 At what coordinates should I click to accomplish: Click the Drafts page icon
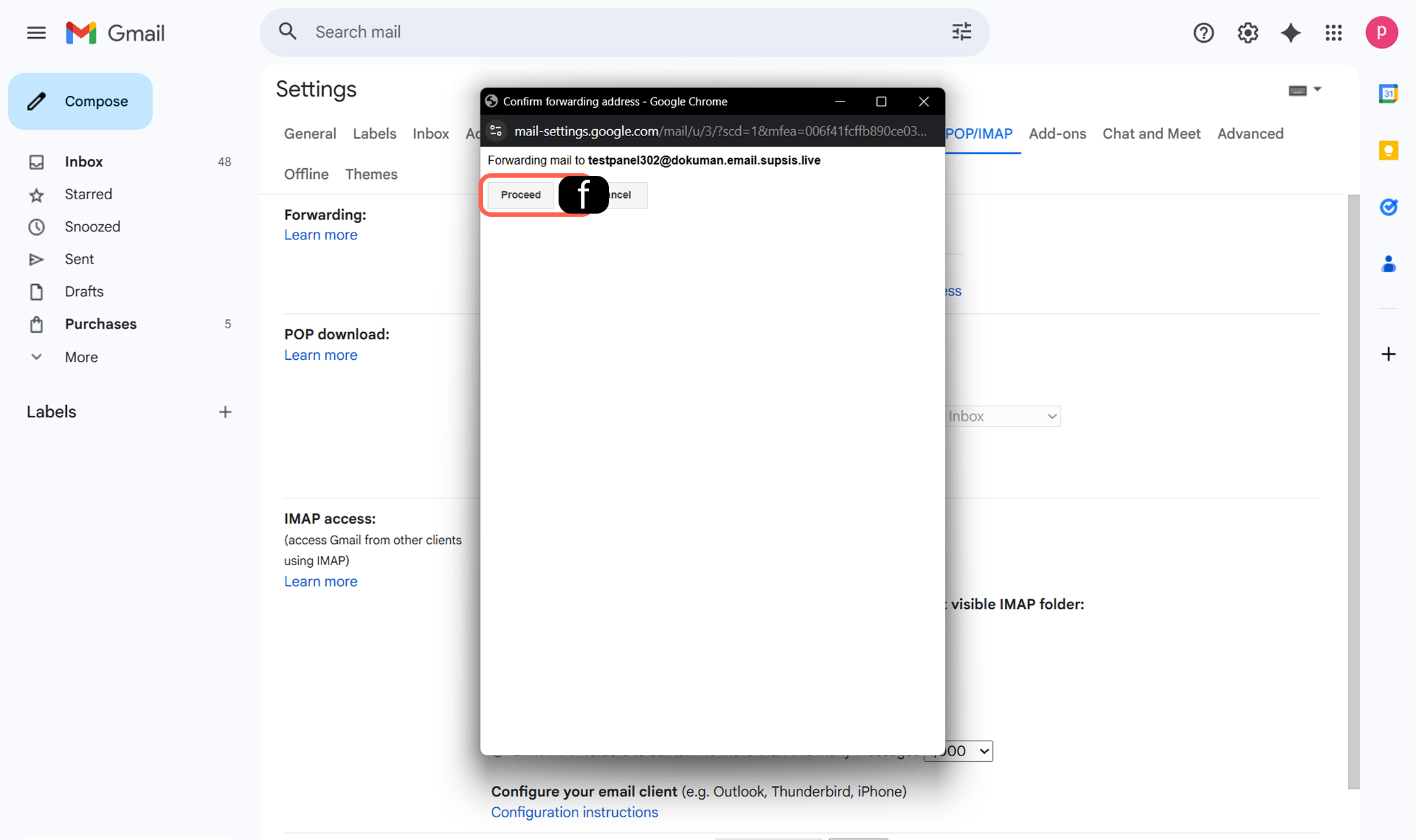coord(37,292)
